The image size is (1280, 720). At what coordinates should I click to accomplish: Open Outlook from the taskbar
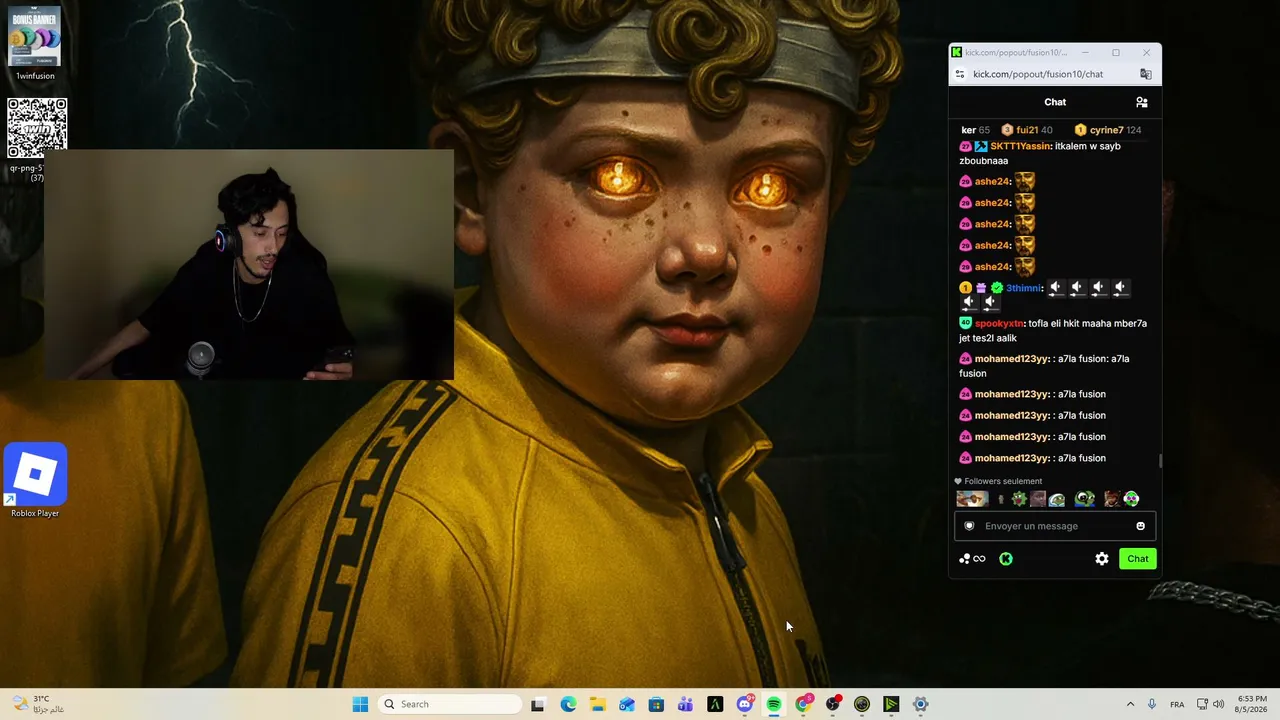click(626, 704)
